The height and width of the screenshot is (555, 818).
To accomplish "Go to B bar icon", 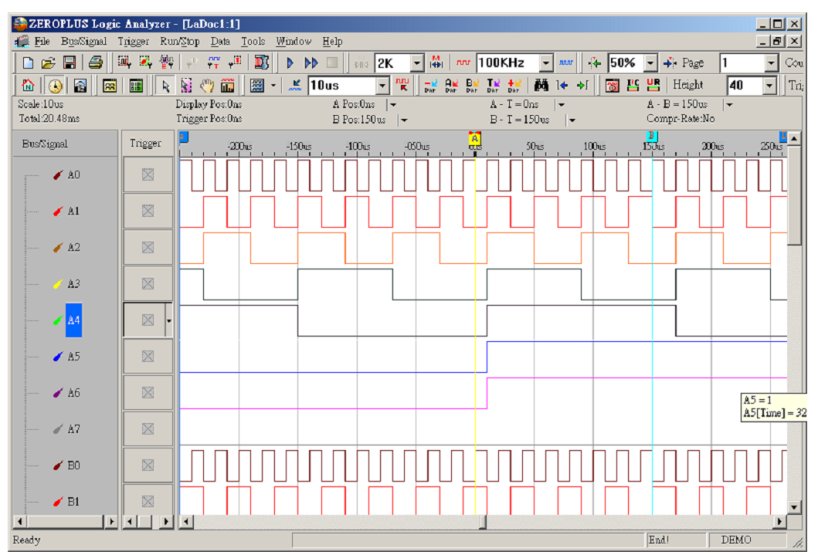I will [x=472, y=85].
